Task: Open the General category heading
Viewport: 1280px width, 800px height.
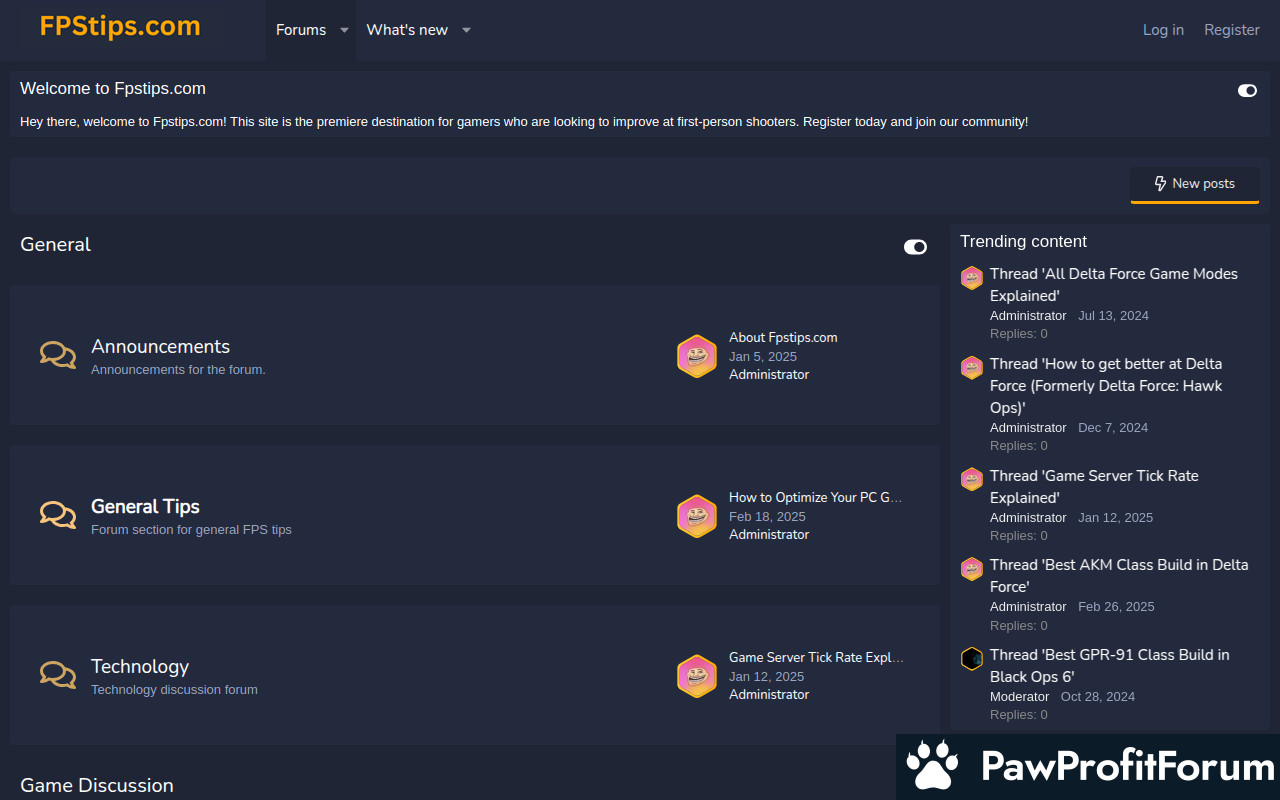Action: tap(55, 245)
